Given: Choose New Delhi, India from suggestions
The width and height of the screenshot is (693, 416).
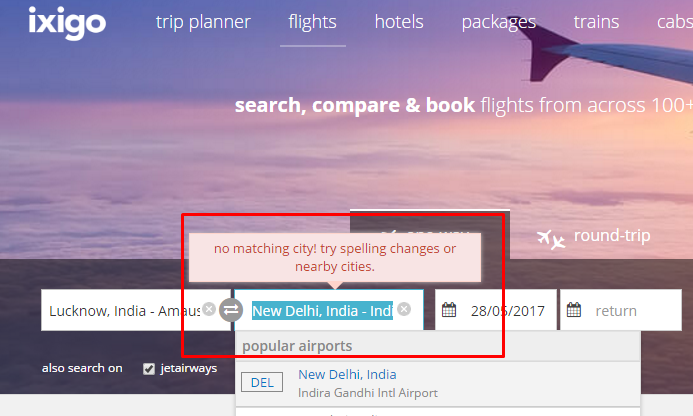Looking at the screenshot, I should 438,384.
